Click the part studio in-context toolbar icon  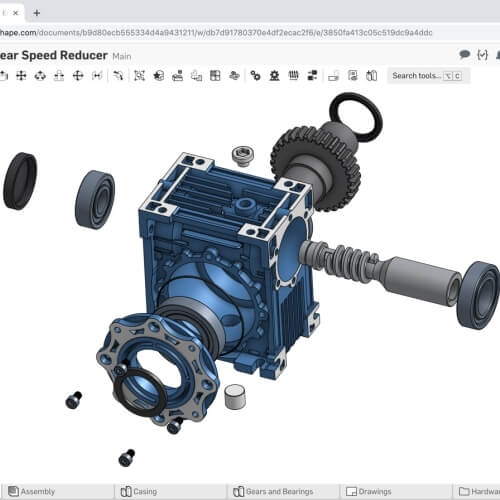click(x=371, y=76)
